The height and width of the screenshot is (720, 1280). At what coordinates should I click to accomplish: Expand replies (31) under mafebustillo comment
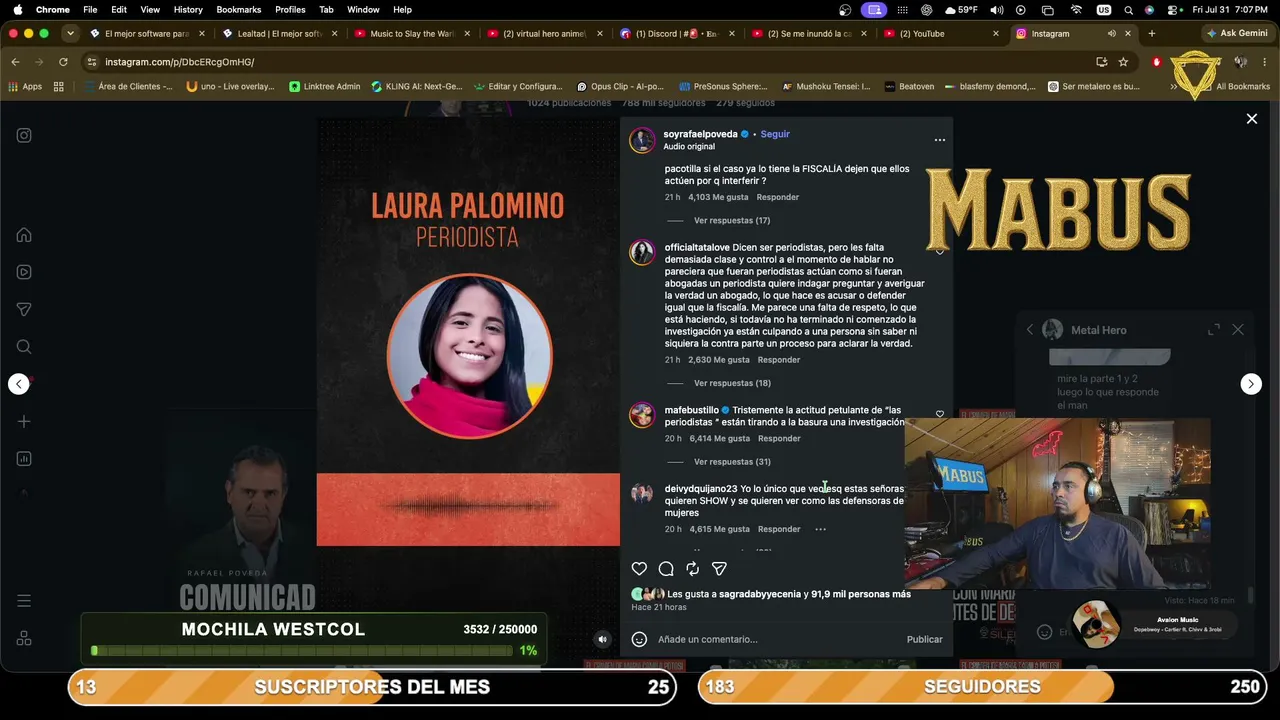tap(732, 462)
